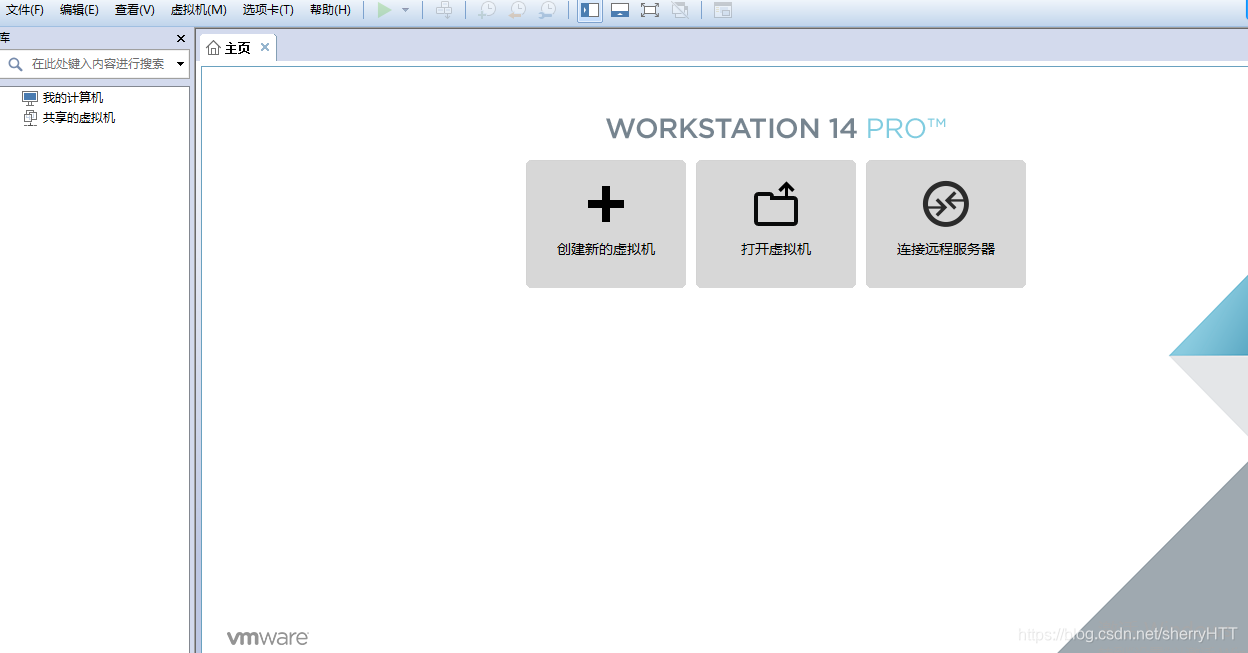
Task: Click the 创建新的虚拟机 button
Action: (606, 224)
